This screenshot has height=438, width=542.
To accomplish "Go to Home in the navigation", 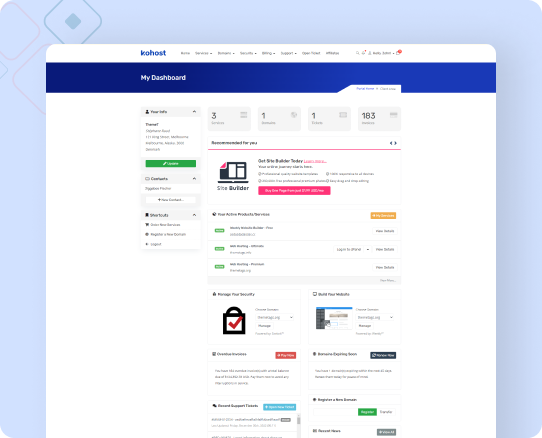I will 185,53.
